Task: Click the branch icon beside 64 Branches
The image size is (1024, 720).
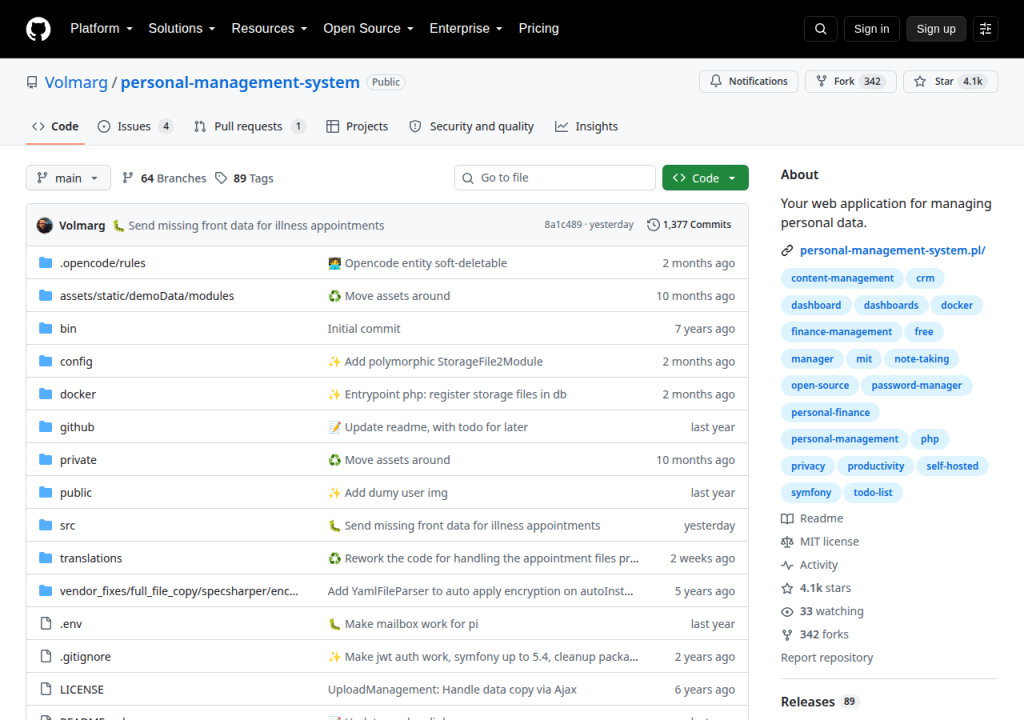Action: 128,178
